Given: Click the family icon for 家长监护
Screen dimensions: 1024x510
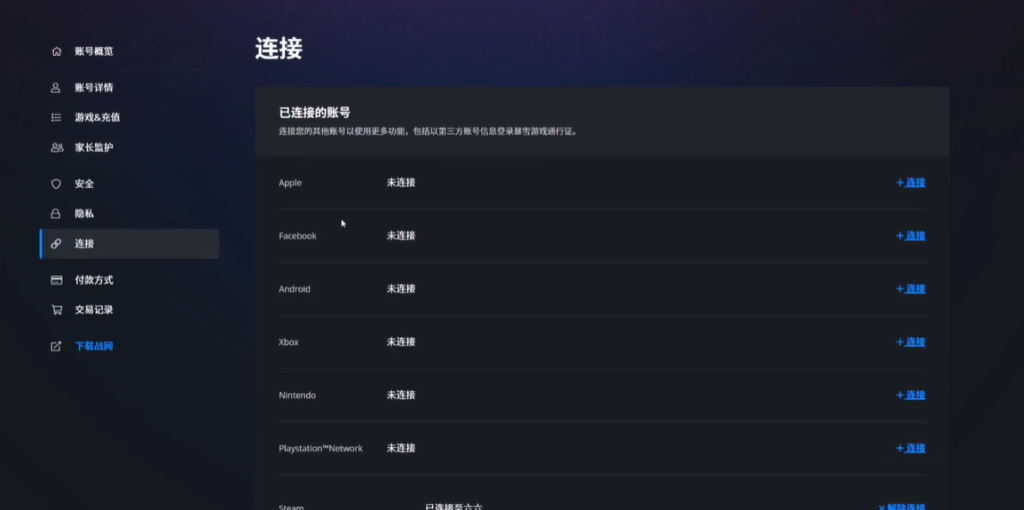Looking at the screenshot, I should [56, 148].
